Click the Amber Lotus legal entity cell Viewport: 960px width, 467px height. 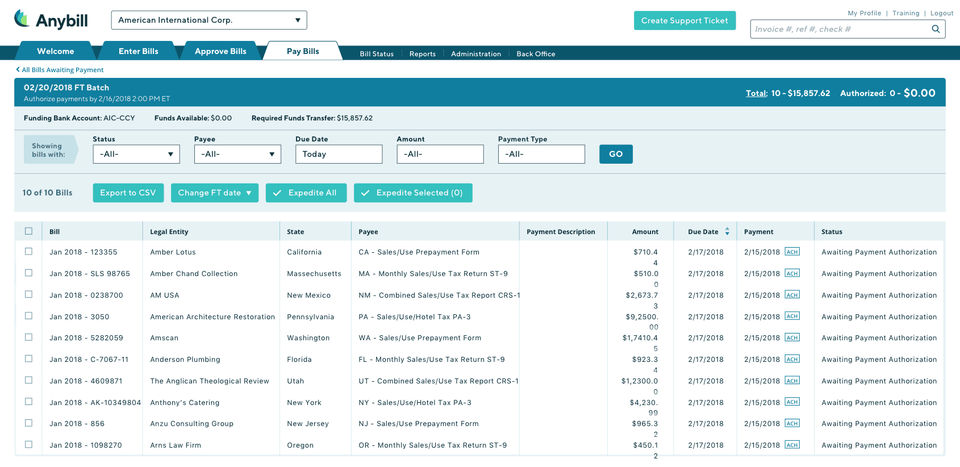click(173, 252)
